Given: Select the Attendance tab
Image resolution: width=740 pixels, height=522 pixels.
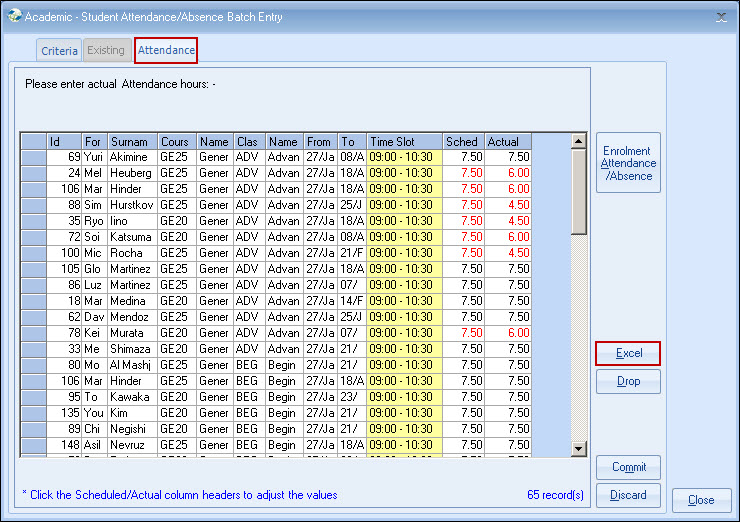Looking at the screenshot, I should pyautogui.click(x=166, y=50).
